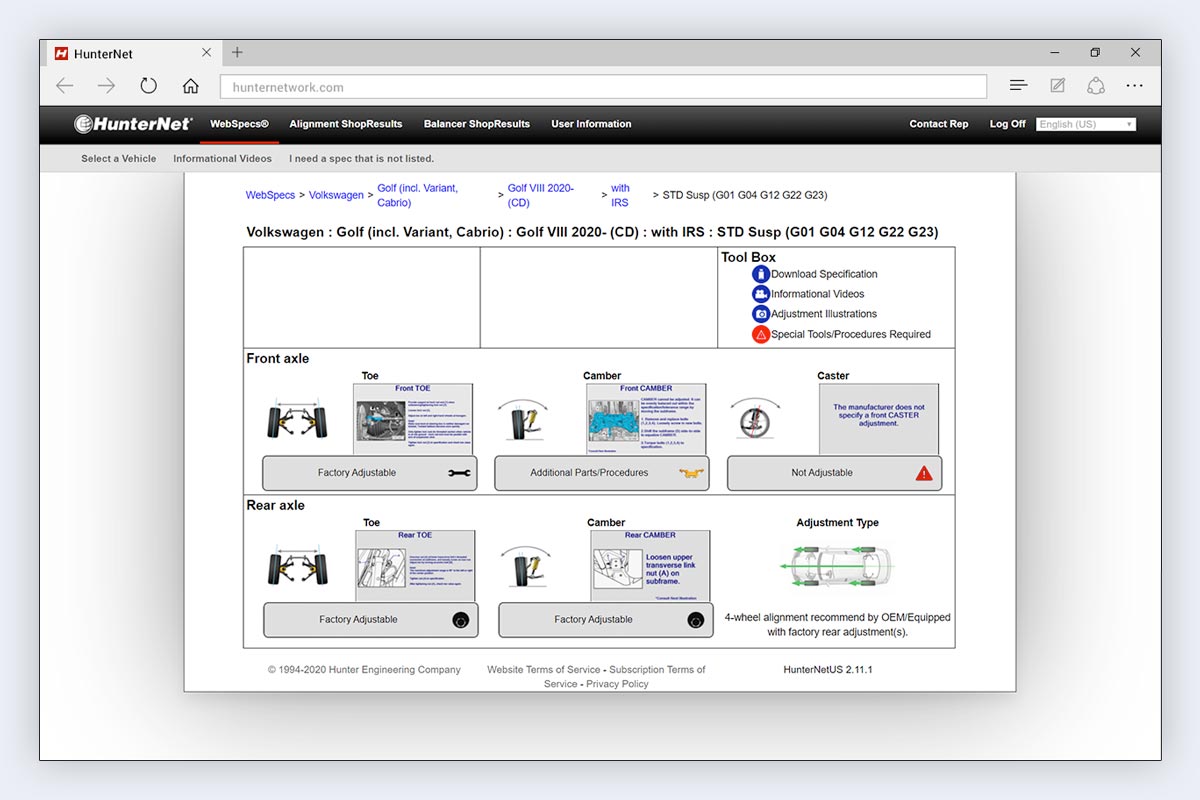This screenshot has height=800, width=1200.
Task: Click the web note pen icon
Action: pyautogui.click(x=1057, y=86)
